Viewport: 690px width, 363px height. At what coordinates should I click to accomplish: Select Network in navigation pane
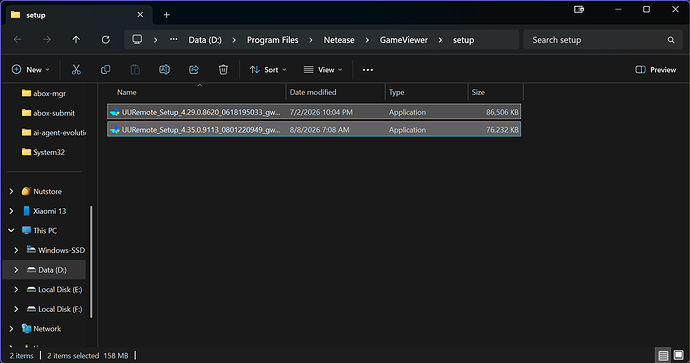click(41, 329)
